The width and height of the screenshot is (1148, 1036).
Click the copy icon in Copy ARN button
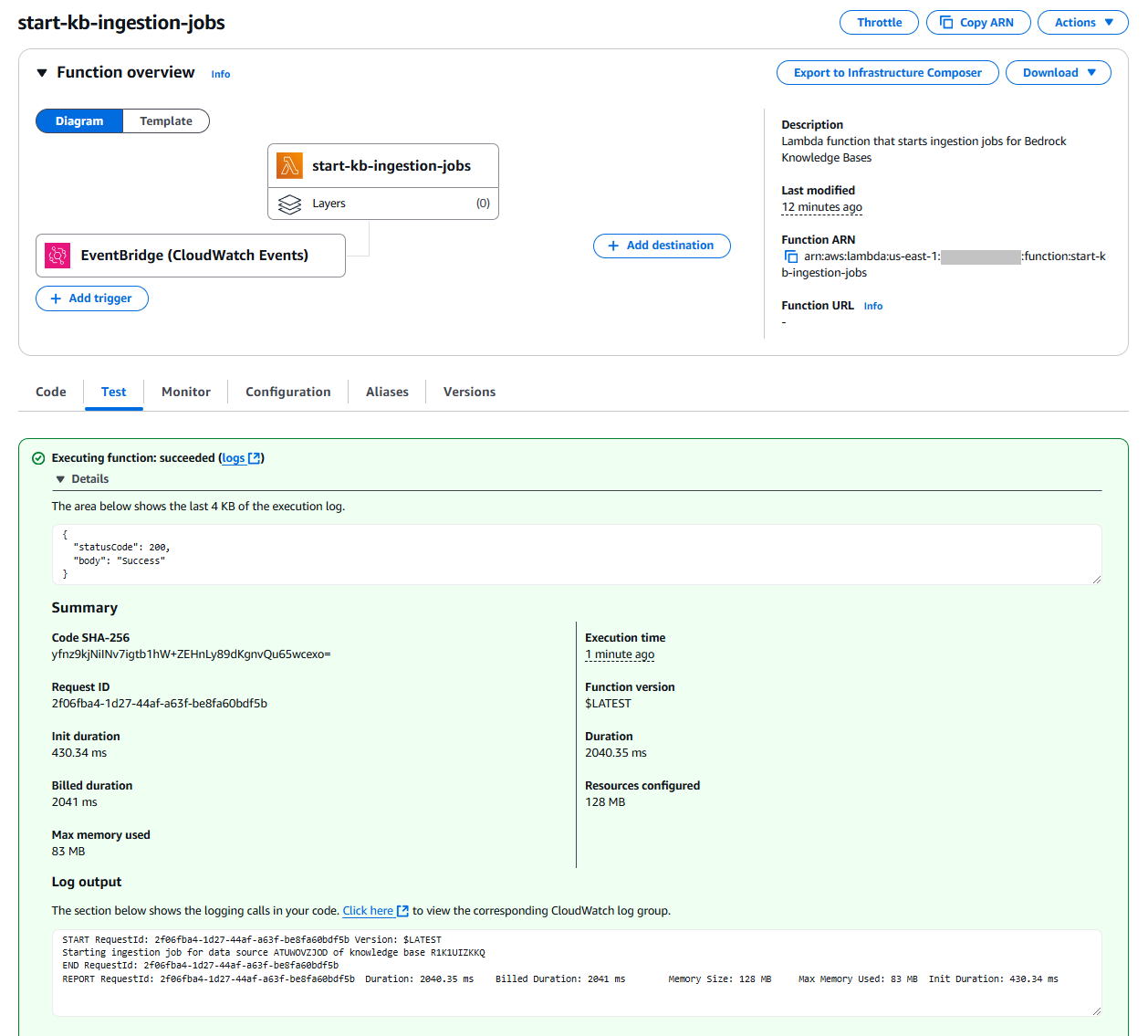(x=946, y=22)
